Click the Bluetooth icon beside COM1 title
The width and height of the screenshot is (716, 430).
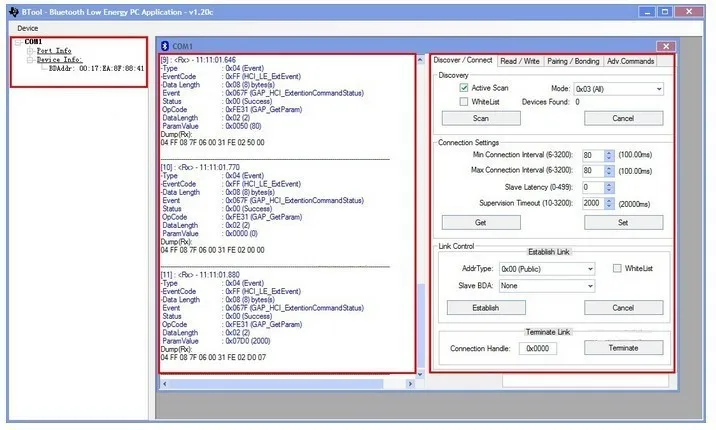tap(165, 46)
